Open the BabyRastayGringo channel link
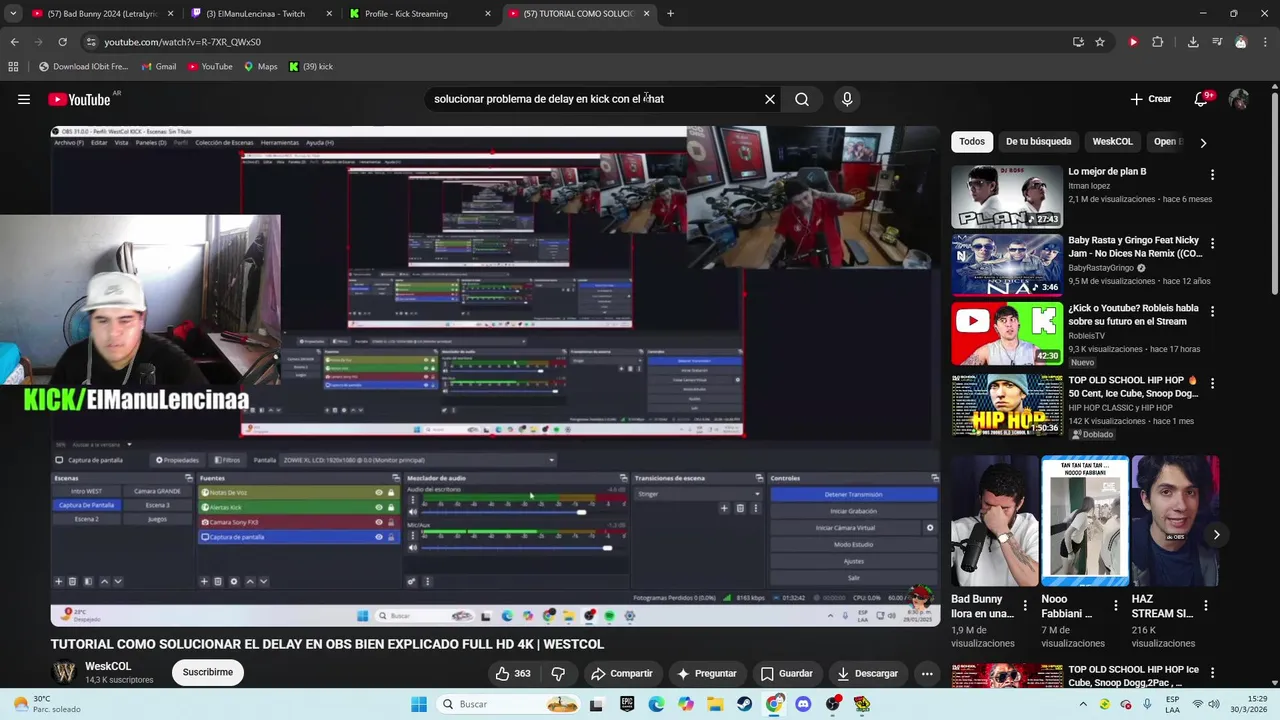 pyautogui.click(x=1101, y=268)
